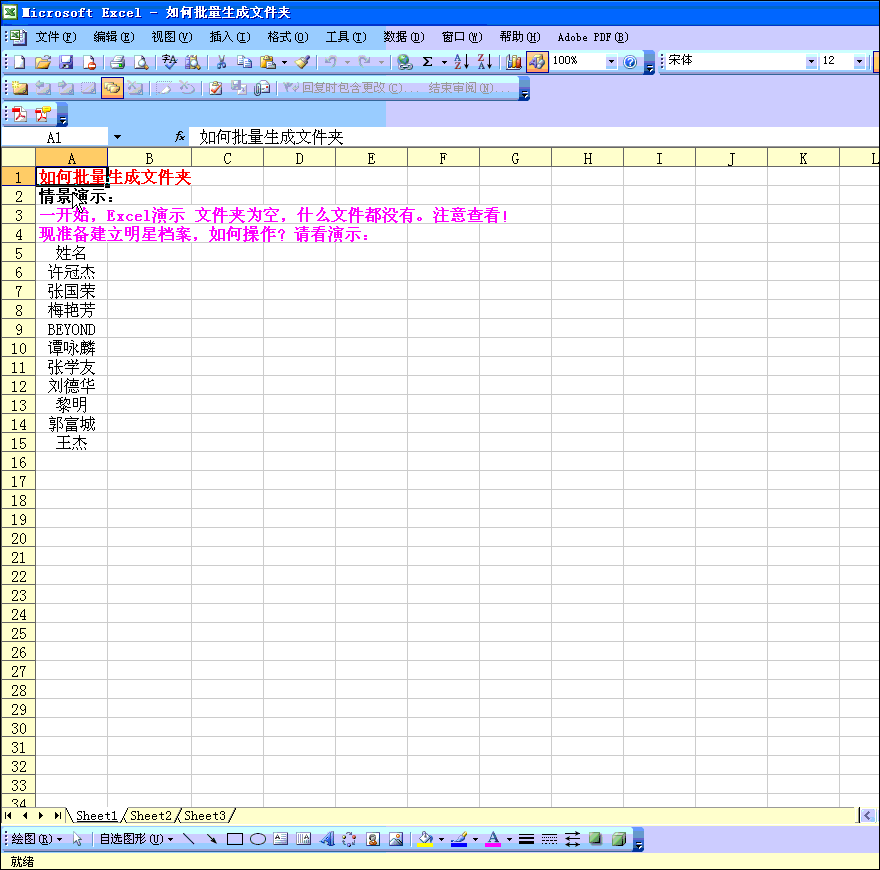This screenshot has height=870, width=880.
Task: Pick the Oval drawing tool
Action: [258, 840]
